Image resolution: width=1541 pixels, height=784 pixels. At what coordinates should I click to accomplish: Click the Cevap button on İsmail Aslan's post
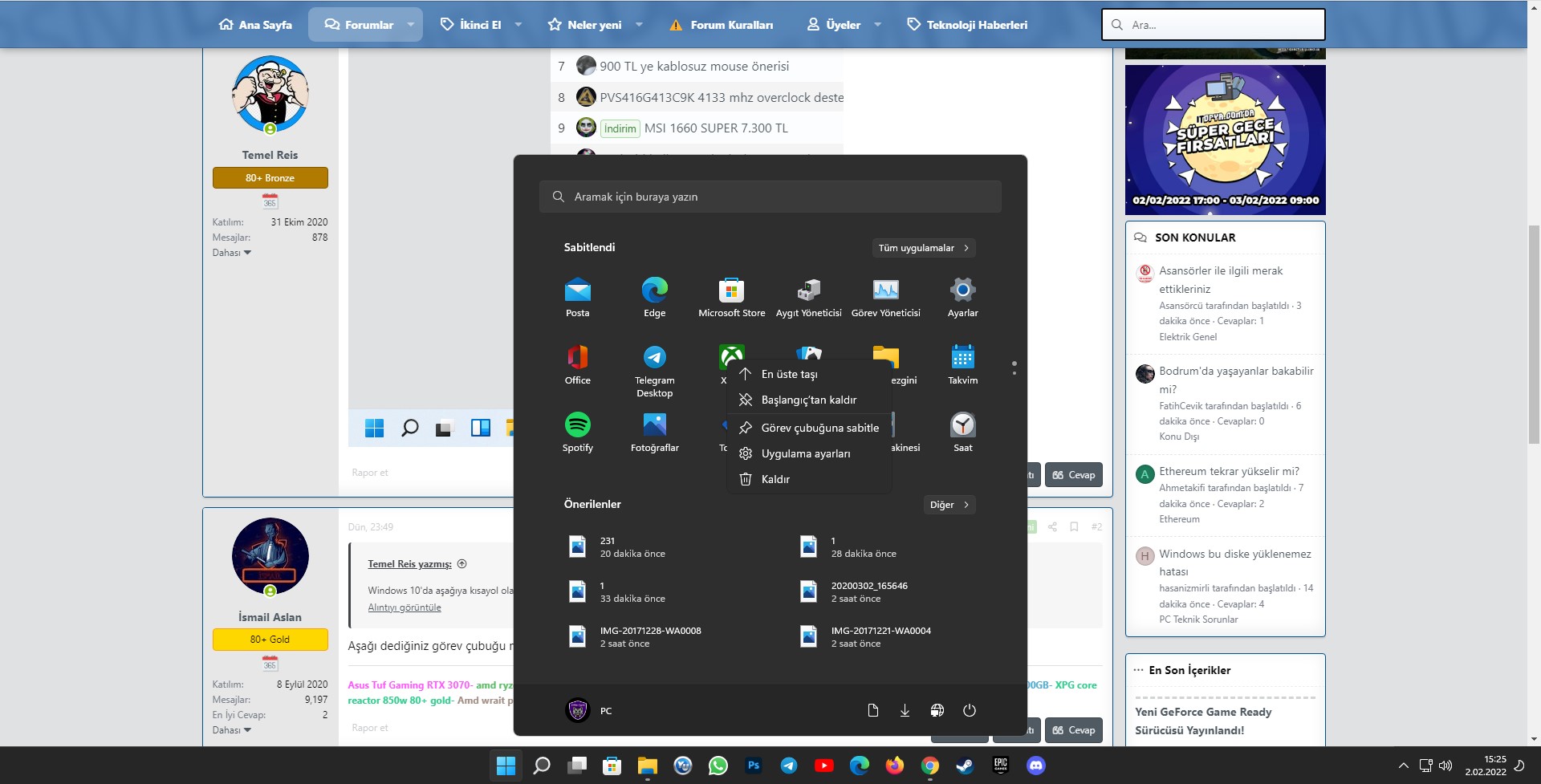[x=1074, y=730]
